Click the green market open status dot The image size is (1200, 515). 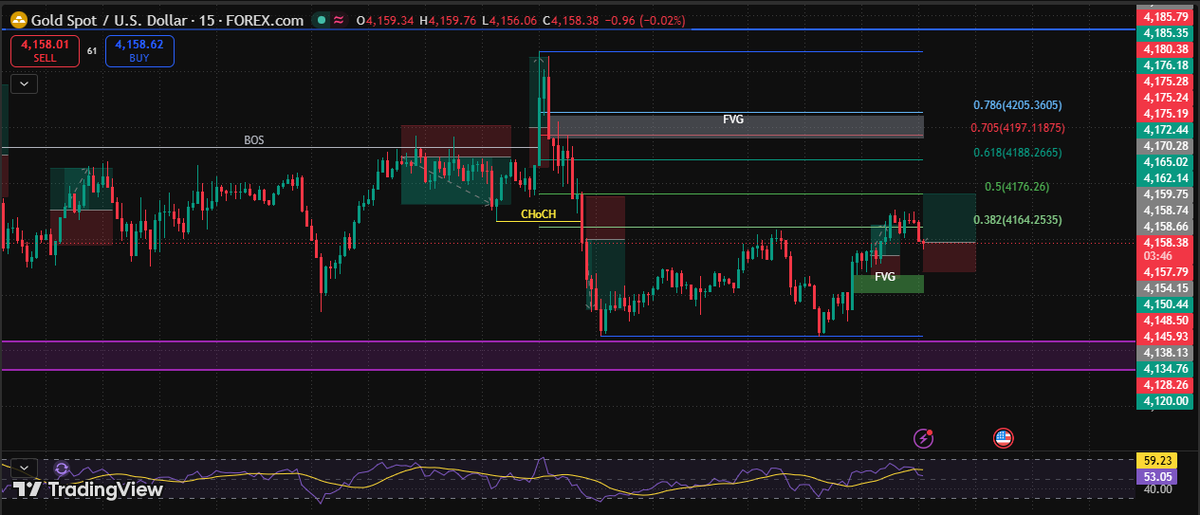point(321,19)
